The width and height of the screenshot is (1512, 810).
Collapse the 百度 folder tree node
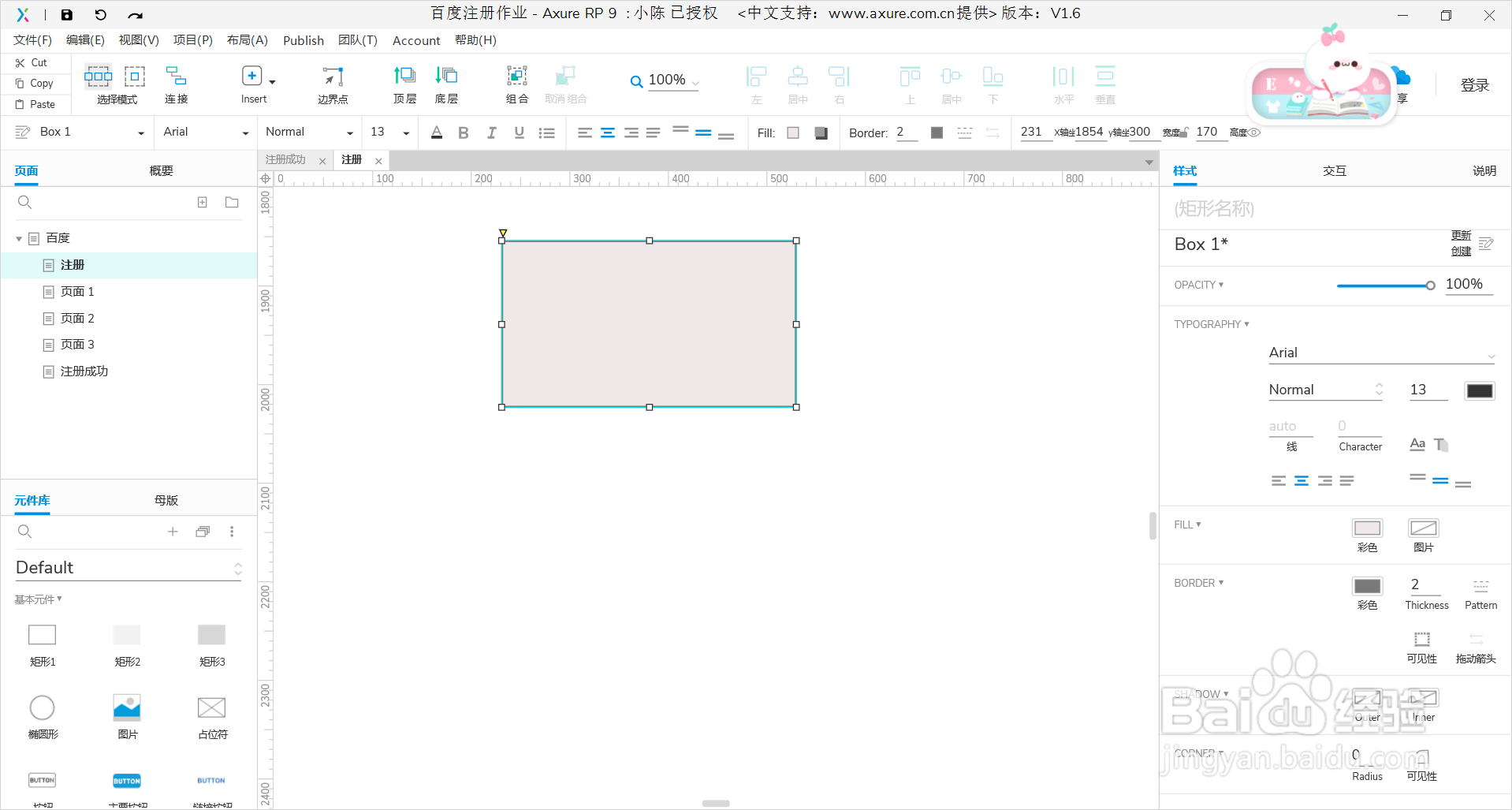tap(19, 238)
